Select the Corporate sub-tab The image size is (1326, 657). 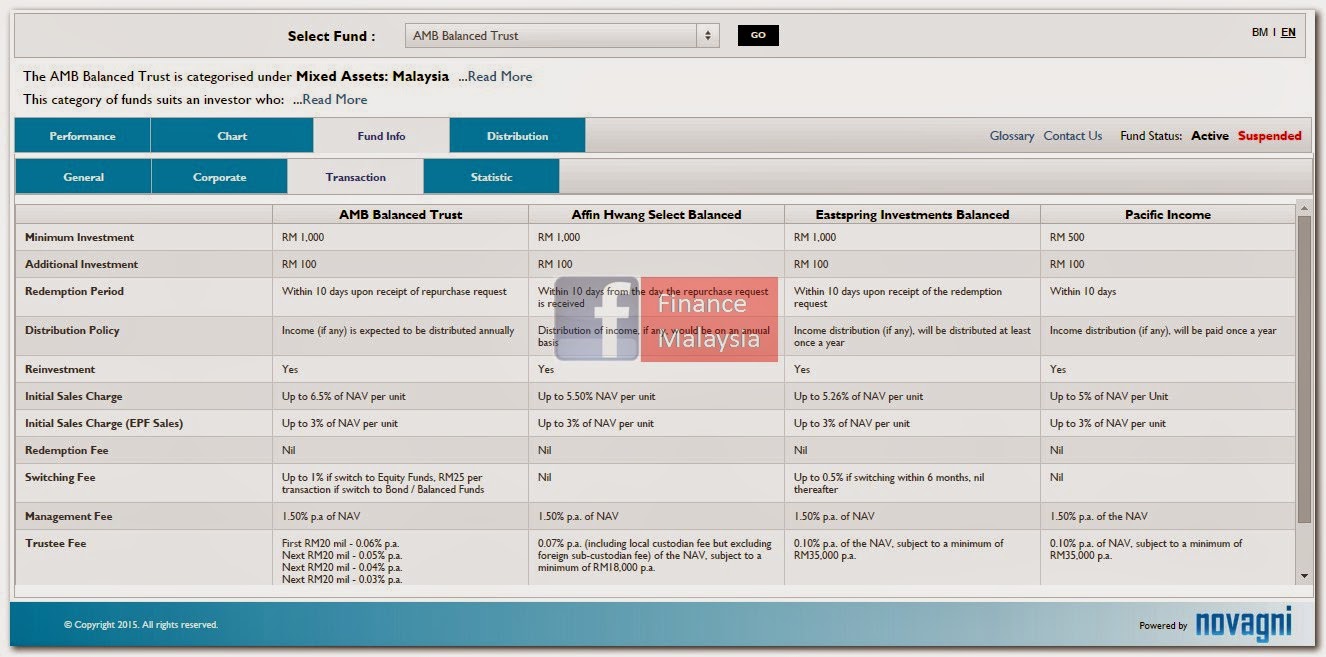click(218, 176)
